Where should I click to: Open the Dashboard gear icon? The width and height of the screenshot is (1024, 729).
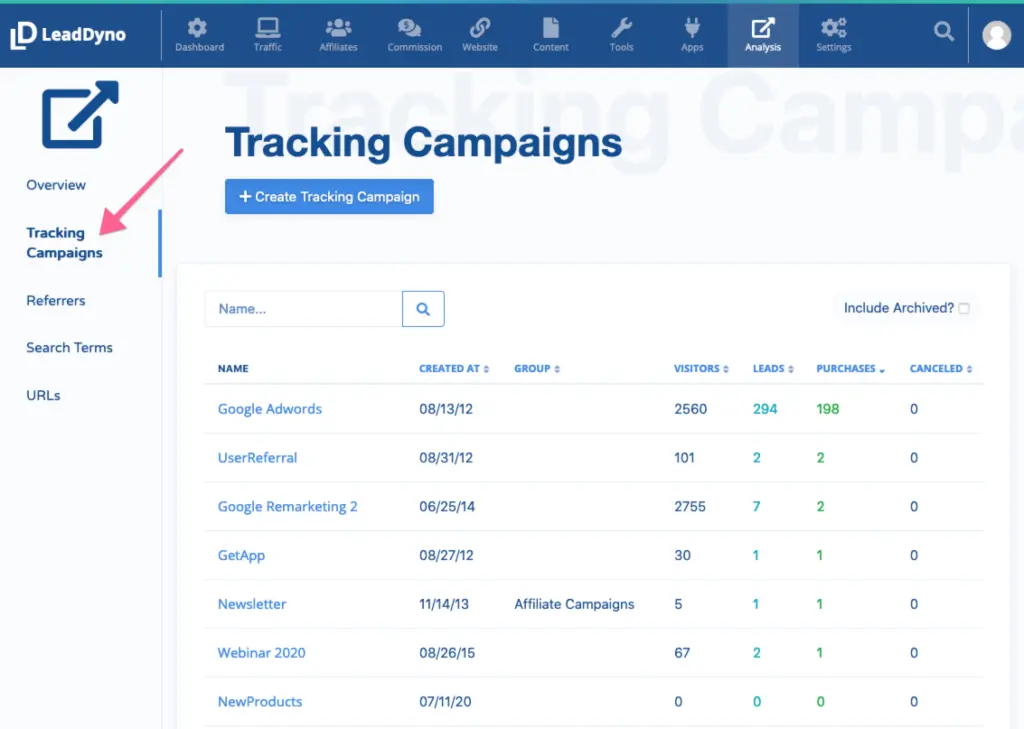coord(199,28)
